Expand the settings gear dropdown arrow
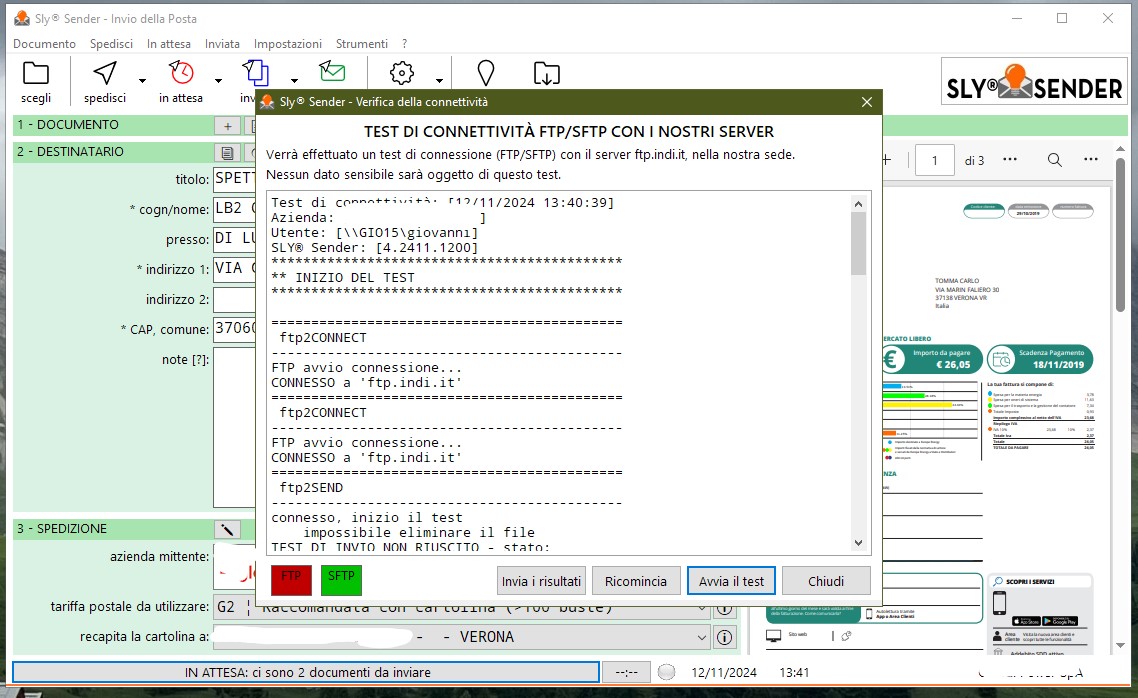1138x698 pixels. [439, 81]
